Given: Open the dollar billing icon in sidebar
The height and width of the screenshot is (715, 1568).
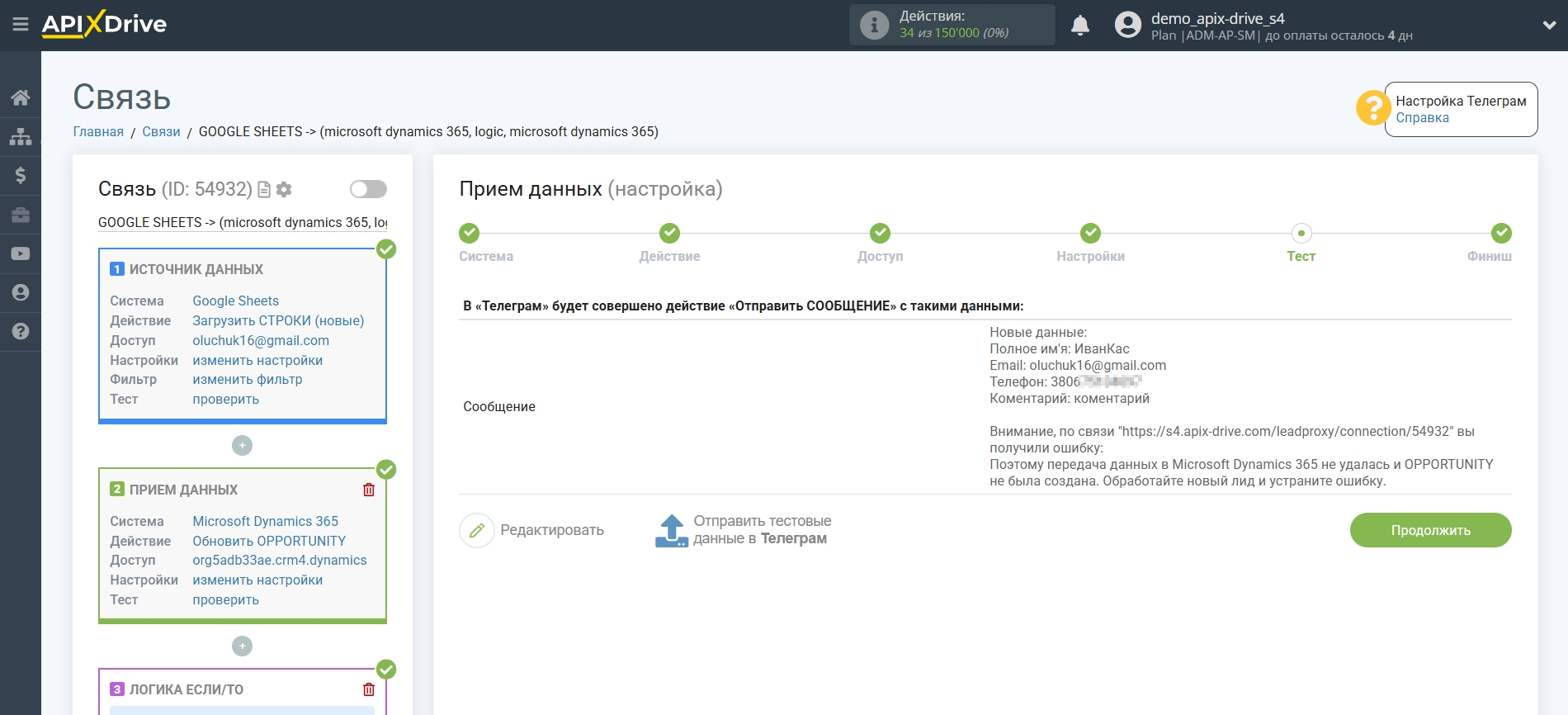Looking at the screenshot, I should 21,175.
